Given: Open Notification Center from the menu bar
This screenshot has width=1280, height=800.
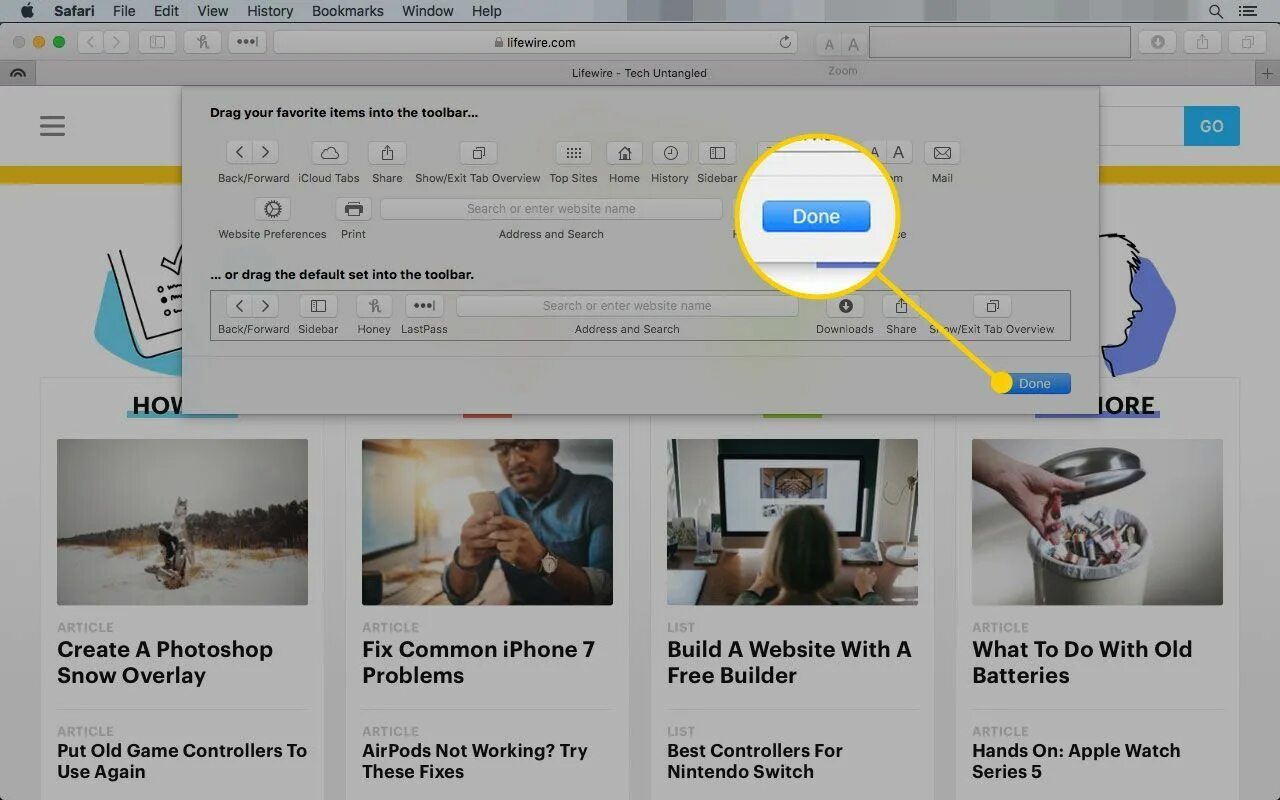Looking at the screenshot, I should [x=1246, y=11].
